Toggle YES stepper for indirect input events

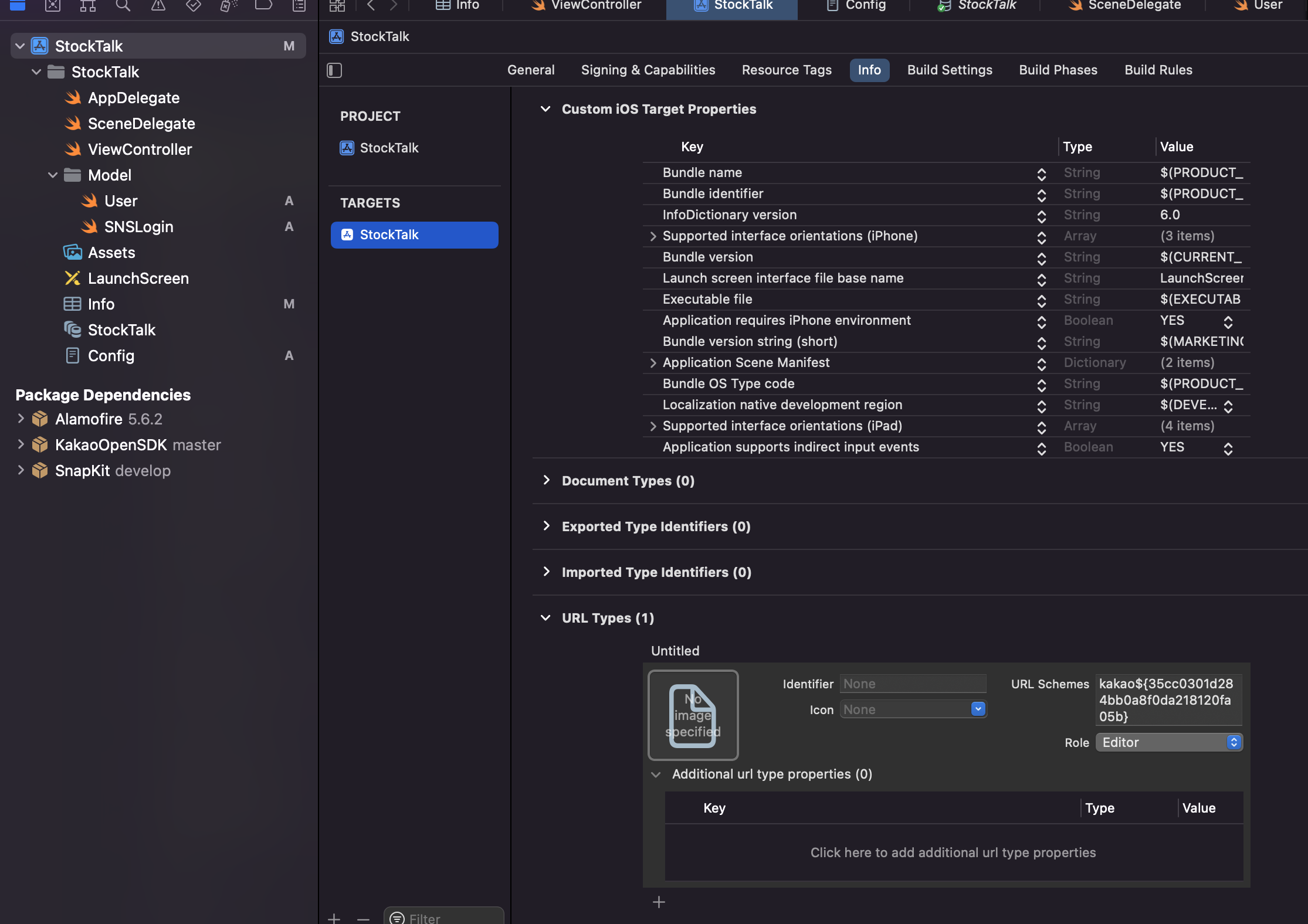tap(1228, 448)
